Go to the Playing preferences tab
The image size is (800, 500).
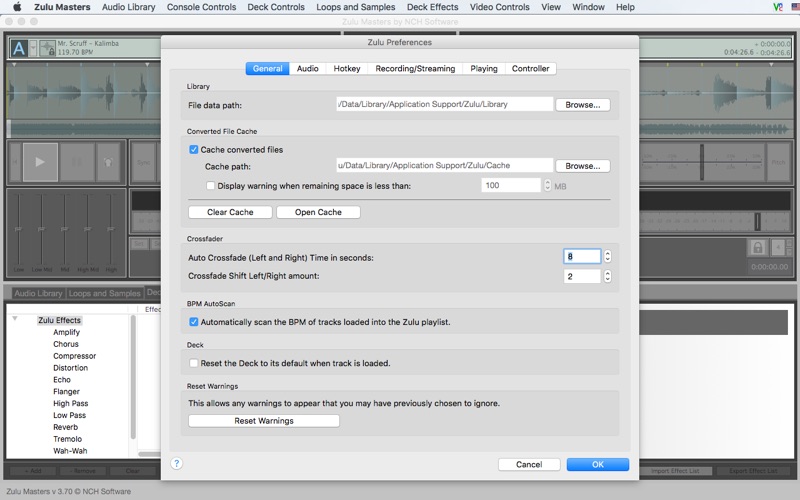point(484,68)
